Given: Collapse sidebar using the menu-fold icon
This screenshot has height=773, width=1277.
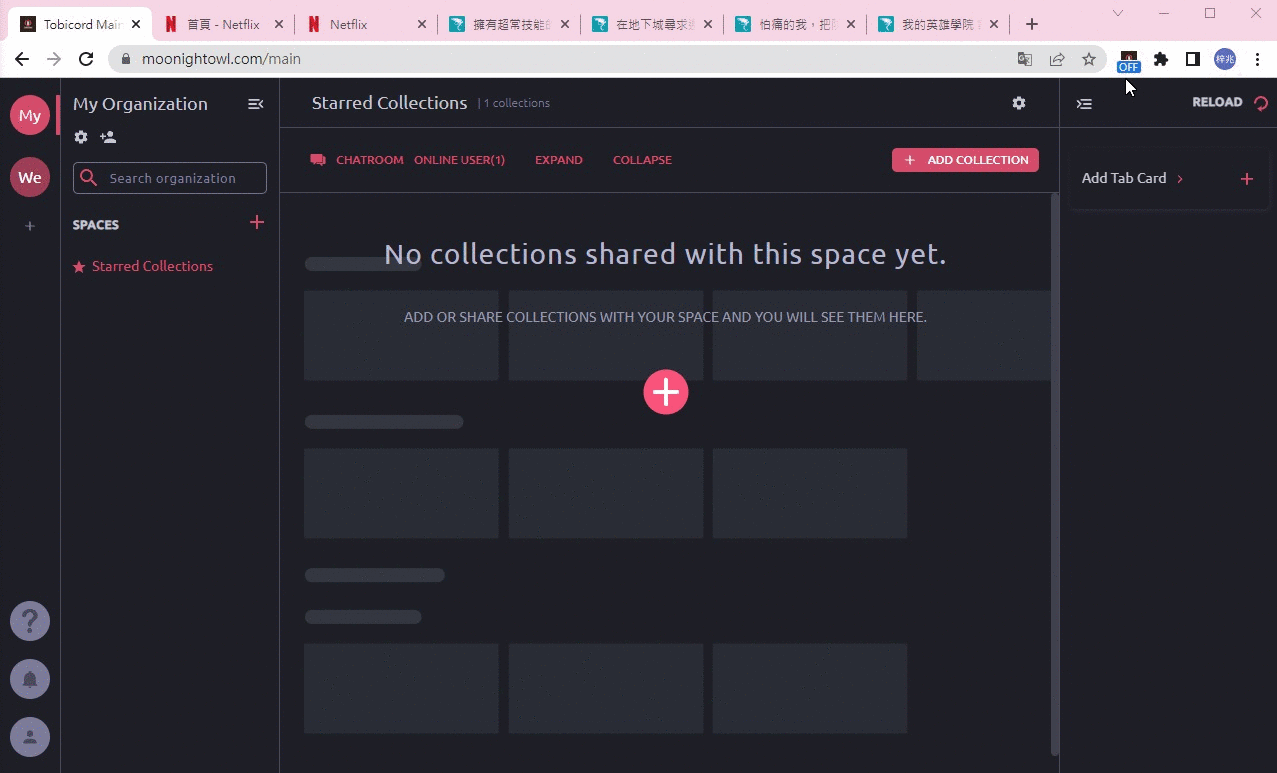Looking at the screenshot, I should point(255,104).
